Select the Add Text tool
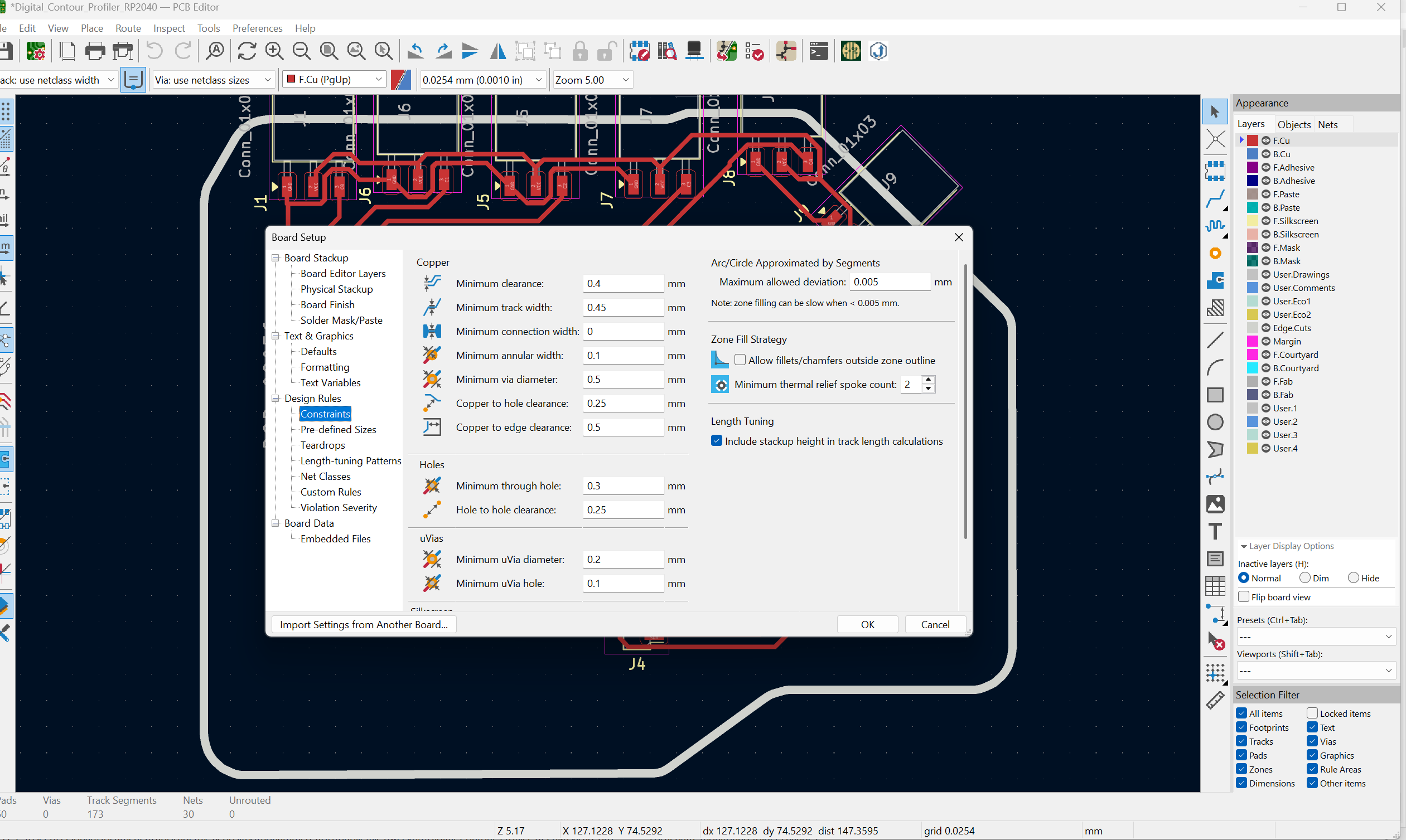The image size is (1406, 840). (1215, 532)
